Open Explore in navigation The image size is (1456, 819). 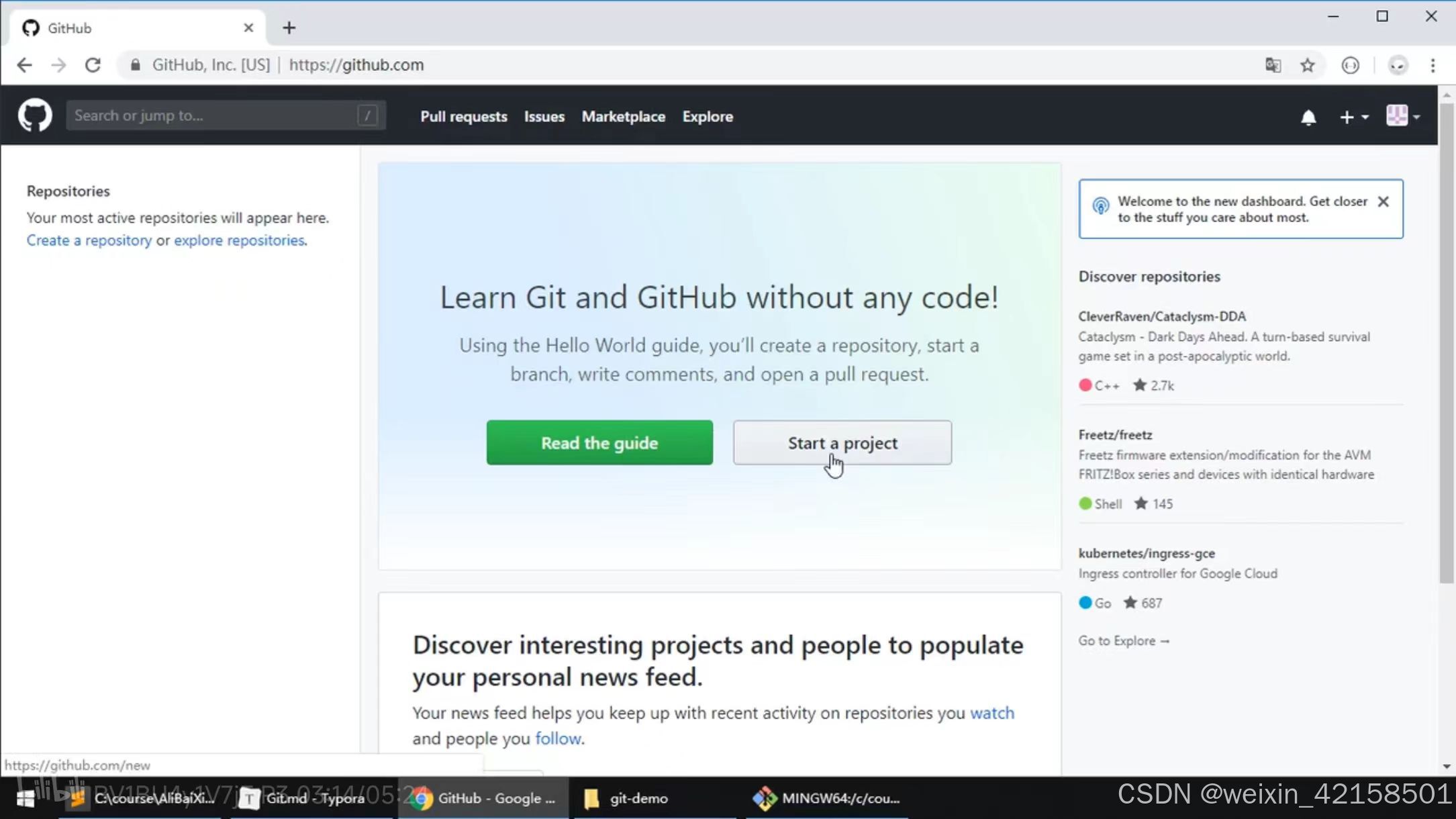pyautogui.click(x=708, y=116)
